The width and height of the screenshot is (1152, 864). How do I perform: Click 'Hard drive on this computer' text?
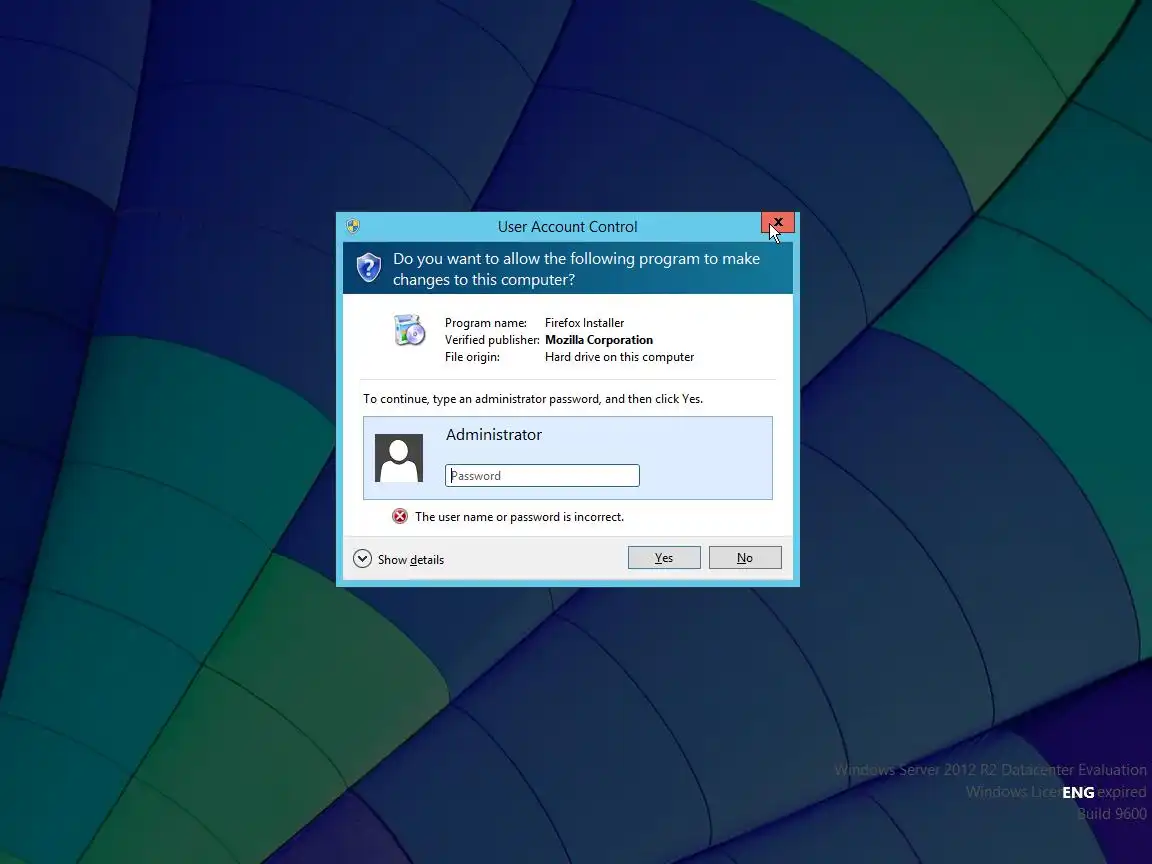pyautogui.click(x=619, y=357)
